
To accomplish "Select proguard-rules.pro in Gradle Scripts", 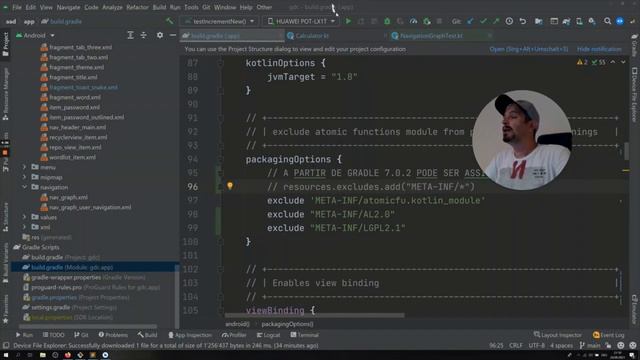I will coord(56,287).
